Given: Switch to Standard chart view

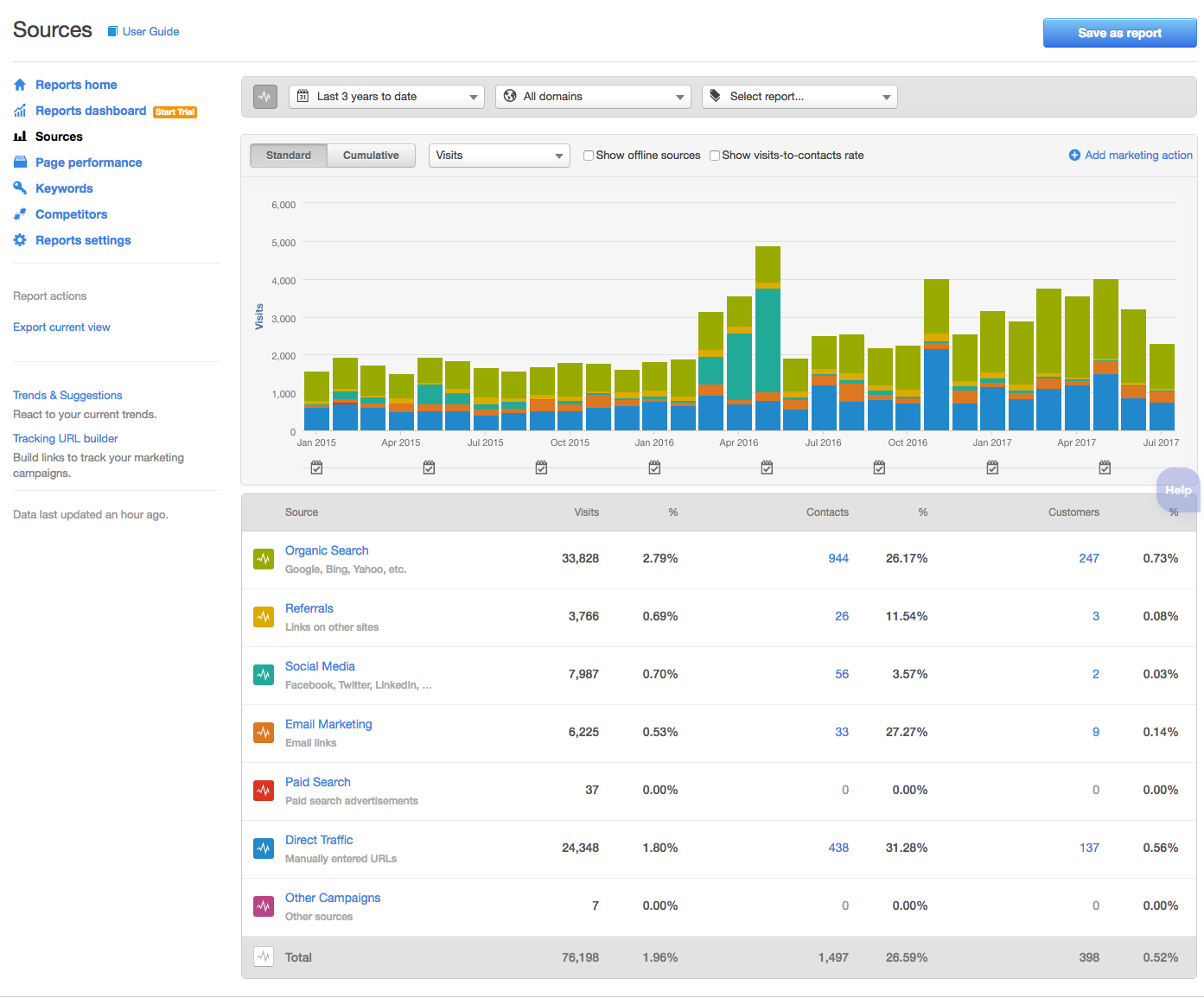Looking at the screenshot, I should [289, 156].
